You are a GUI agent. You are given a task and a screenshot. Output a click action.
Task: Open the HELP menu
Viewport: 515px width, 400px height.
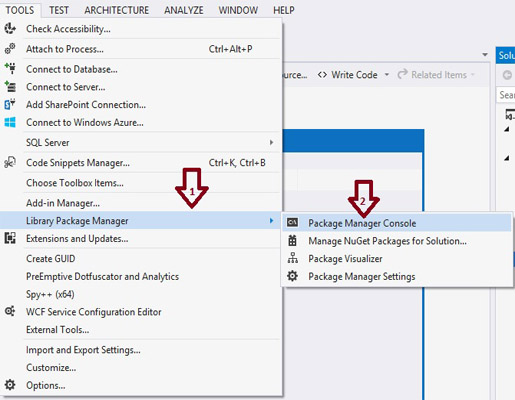pyautogui.click(x=284, y=10)
